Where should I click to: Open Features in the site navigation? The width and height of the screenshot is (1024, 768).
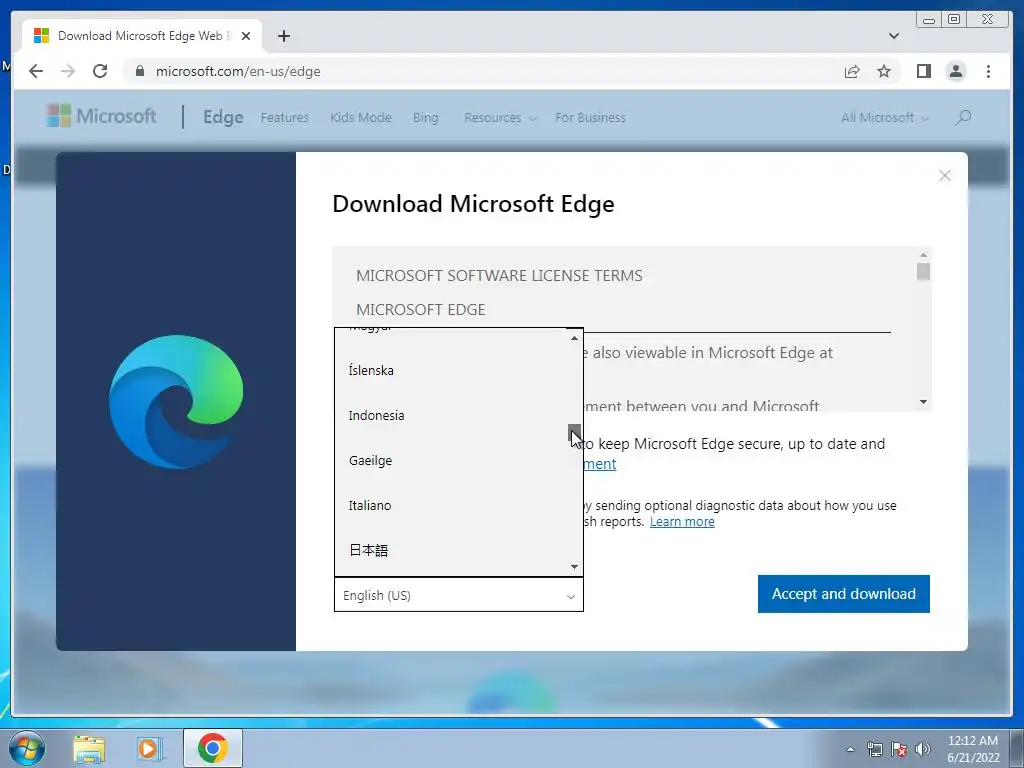[x=284, y=118]
